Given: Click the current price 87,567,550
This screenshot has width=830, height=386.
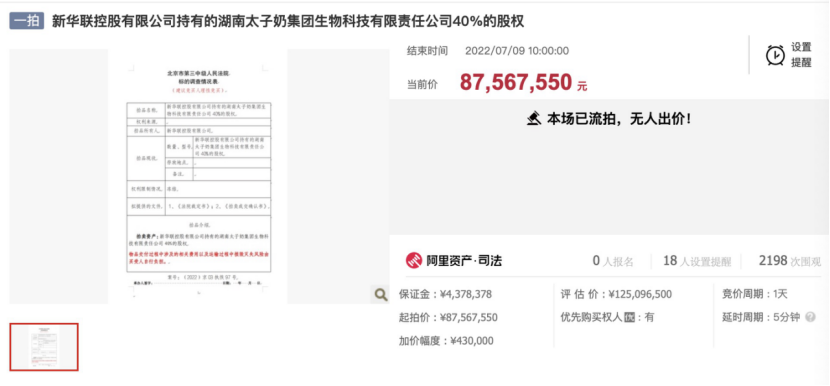Looking at the screenshot, I should [516, 82].
